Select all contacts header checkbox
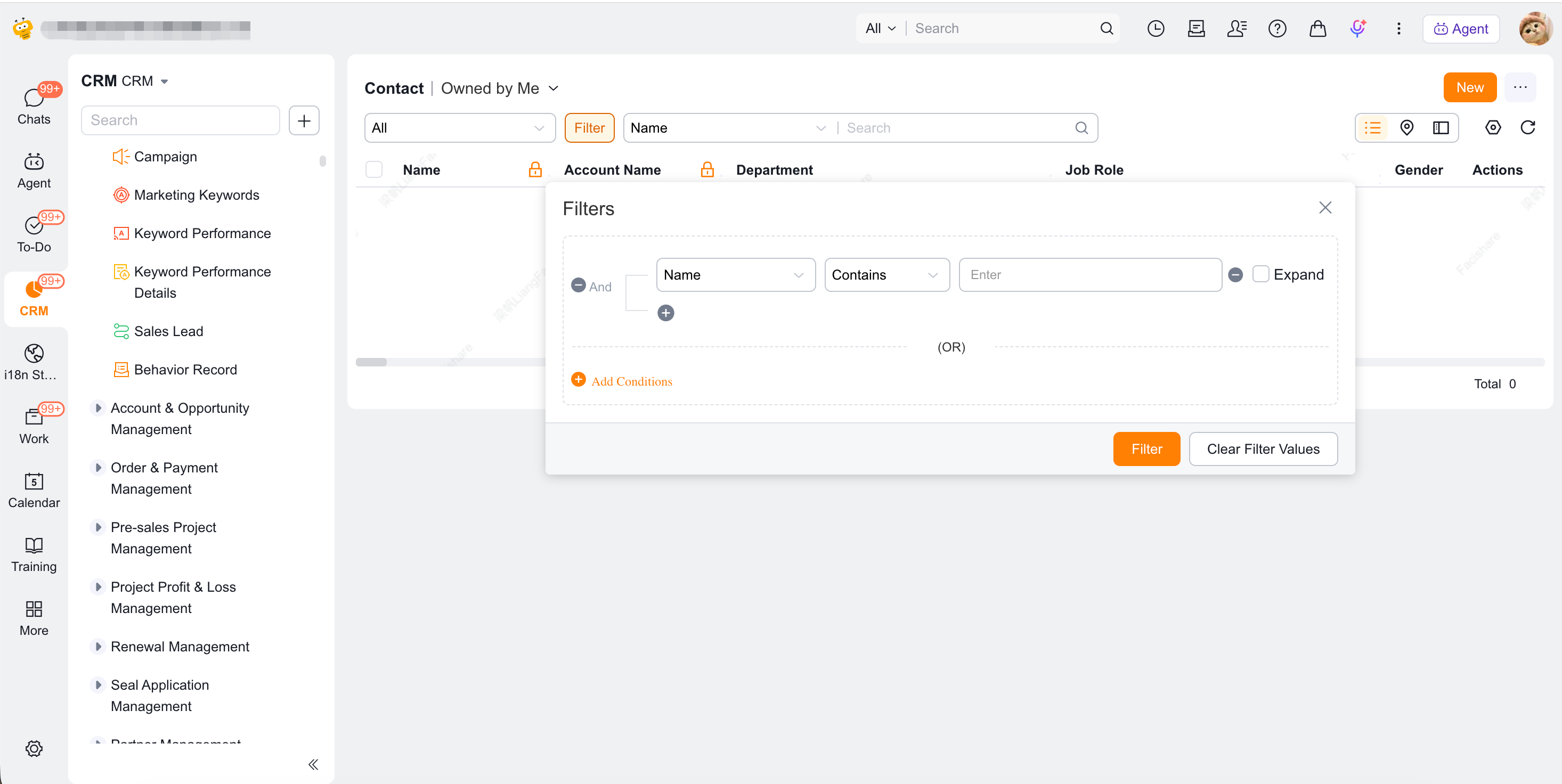The width and height of the screenshot is (1562, 784). point(374,170)
